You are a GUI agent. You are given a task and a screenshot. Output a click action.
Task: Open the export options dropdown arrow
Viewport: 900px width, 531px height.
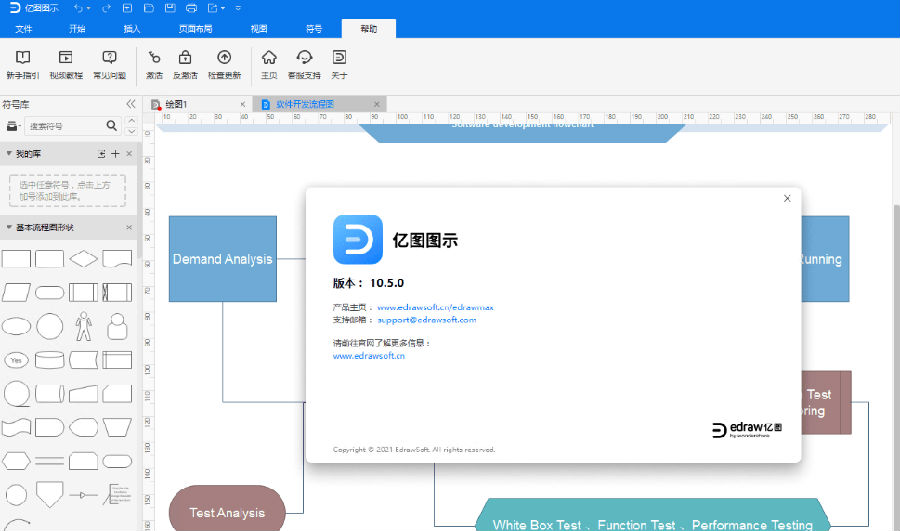coord(223,9)
